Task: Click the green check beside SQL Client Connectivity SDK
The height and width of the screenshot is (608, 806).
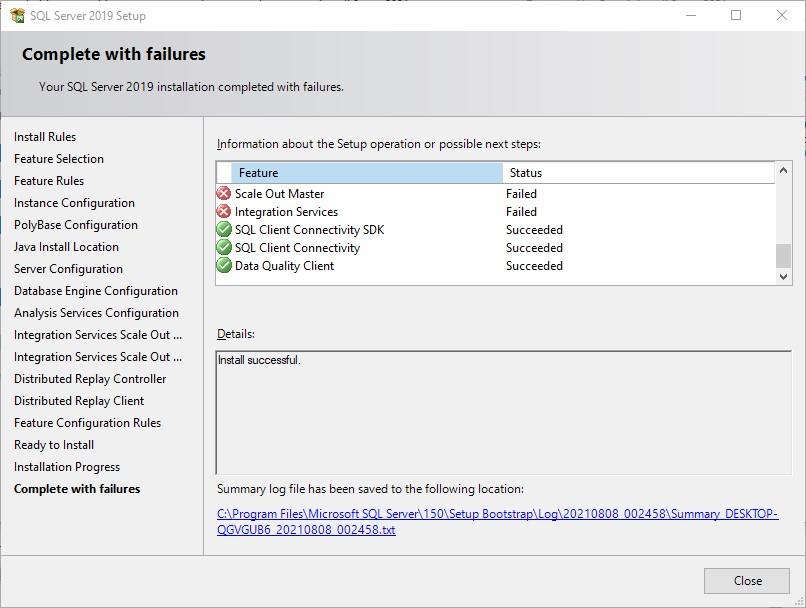Action: pyautogui.click(x=224, y=230)
